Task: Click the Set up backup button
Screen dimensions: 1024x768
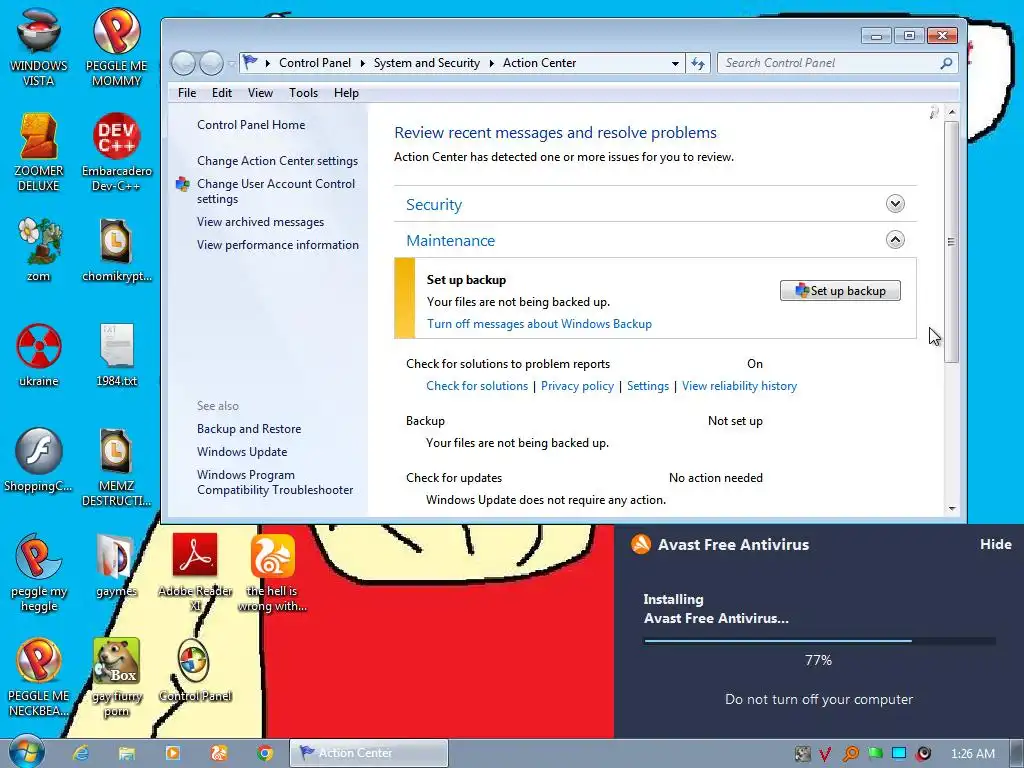Action: [x=840, y=291]
